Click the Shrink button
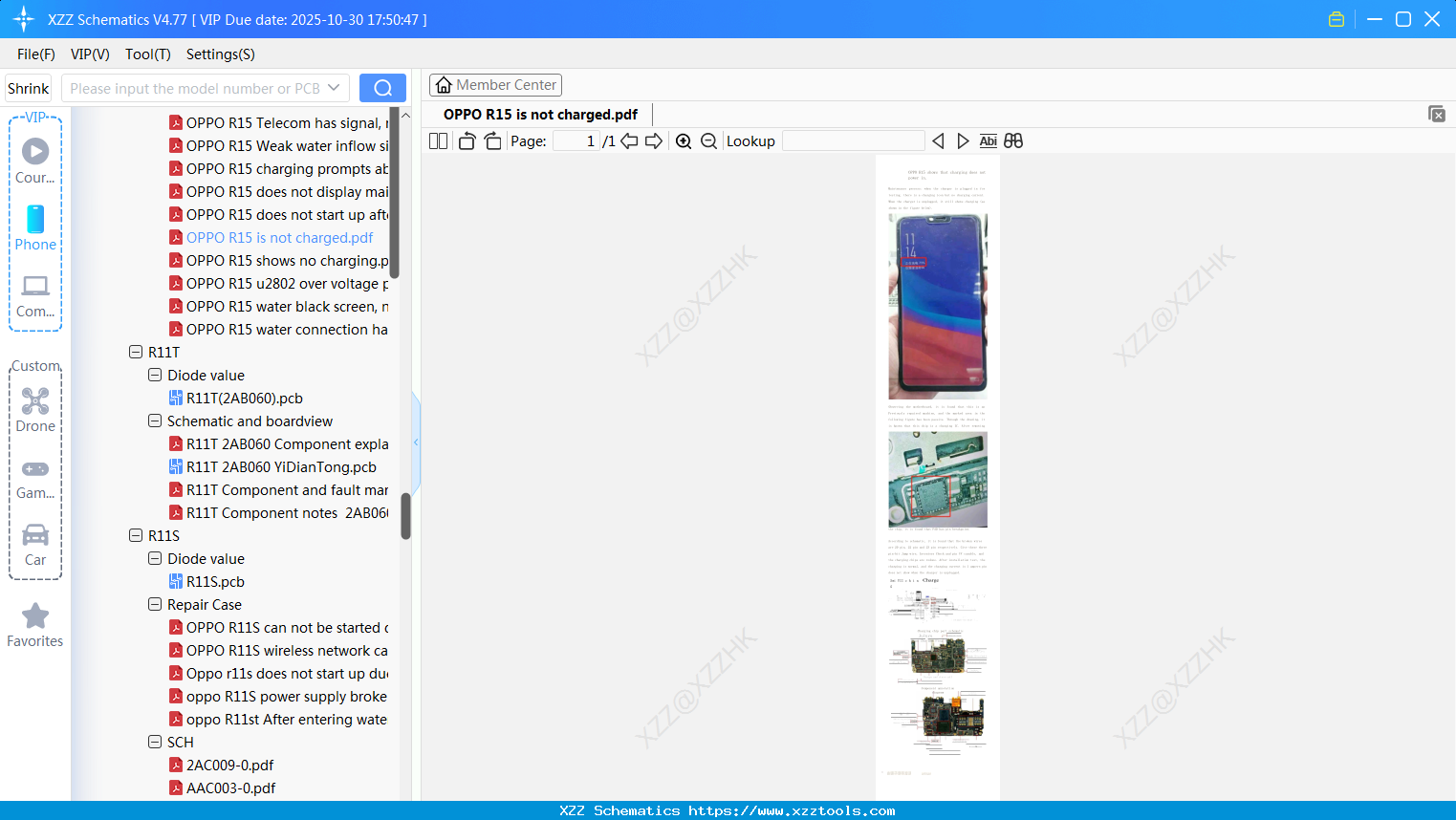This screenshot has width=1456, height=820. [28, 88]
